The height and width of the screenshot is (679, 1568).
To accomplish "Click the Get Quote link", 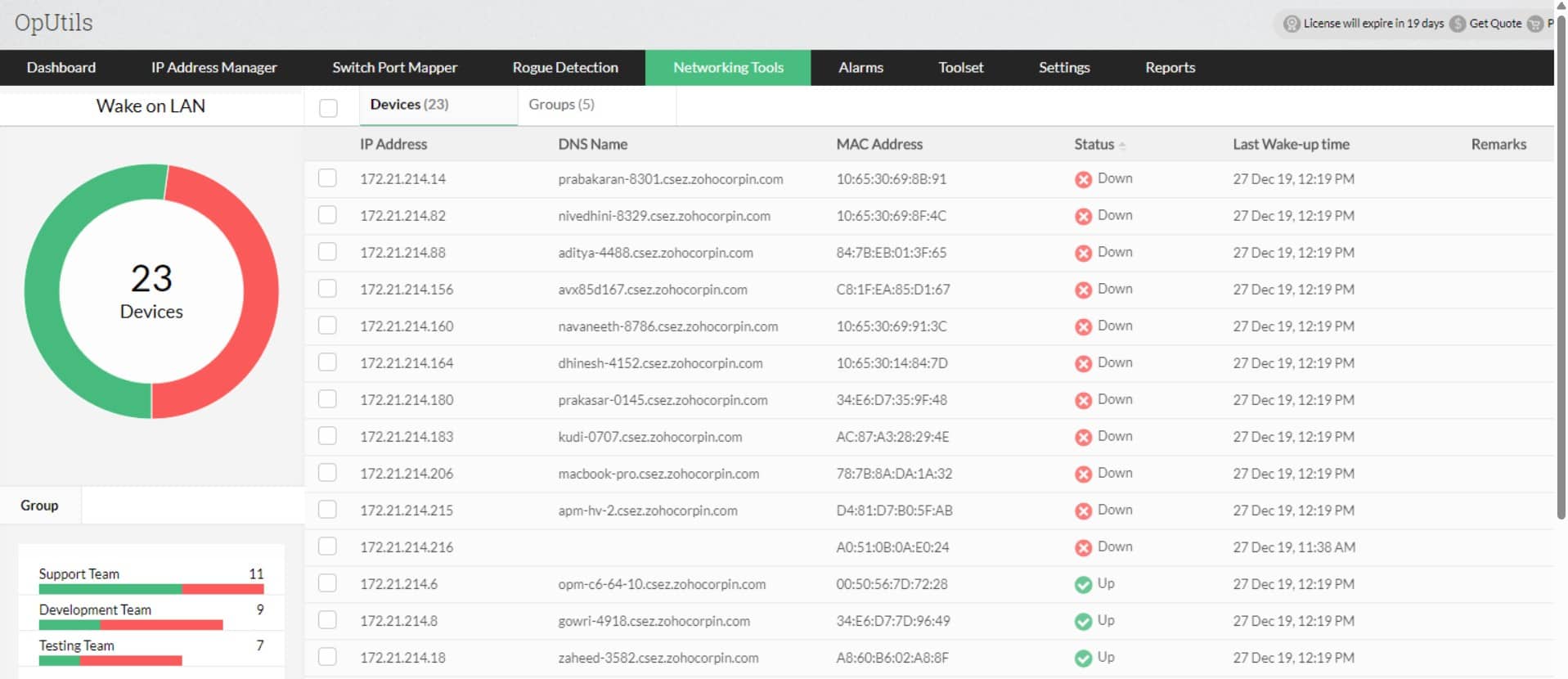I will [x=1495, y=24].
